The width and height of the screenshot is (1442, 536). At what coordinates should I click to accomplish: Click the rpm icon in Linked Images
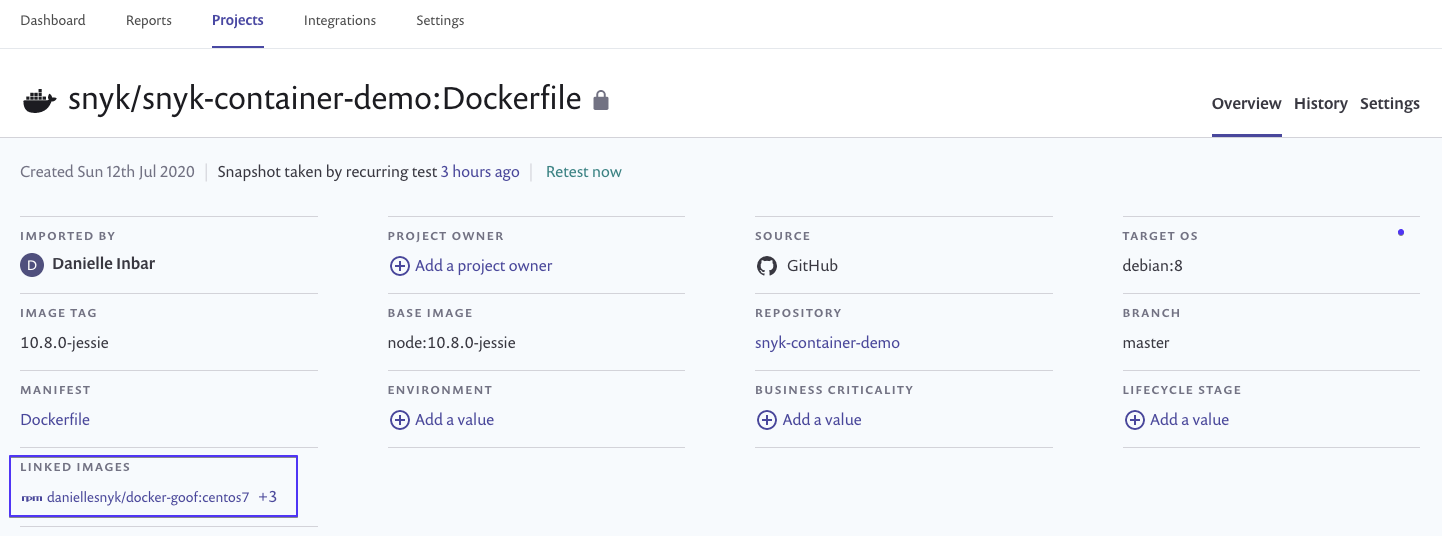click(x=31, y=497)
